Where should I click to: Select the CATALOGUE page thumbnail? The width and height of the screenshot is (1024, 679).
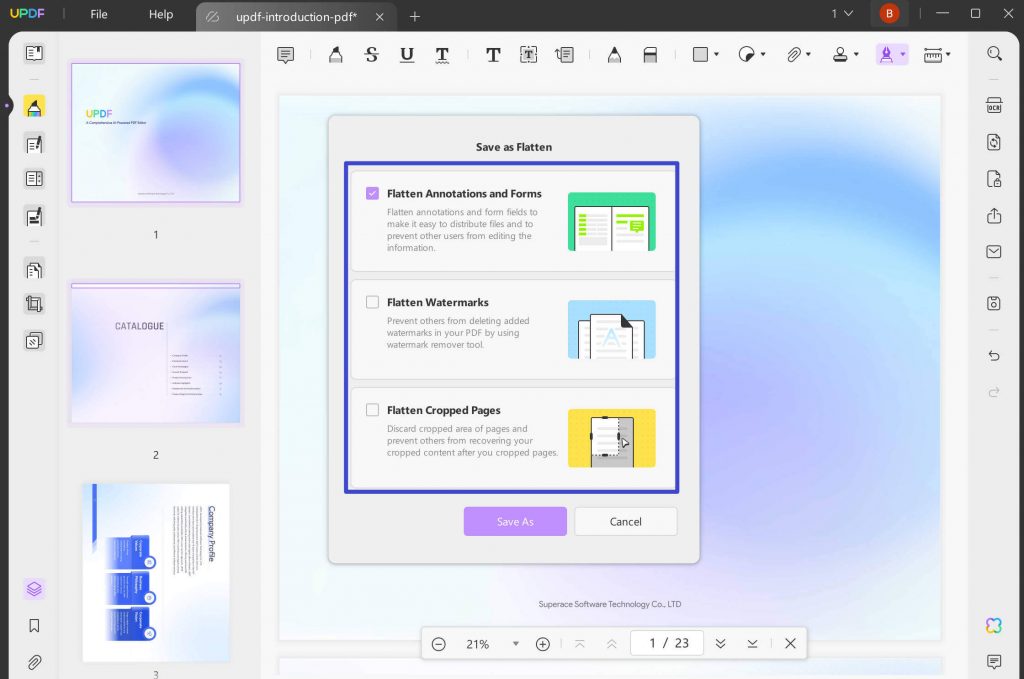point(155,352)
